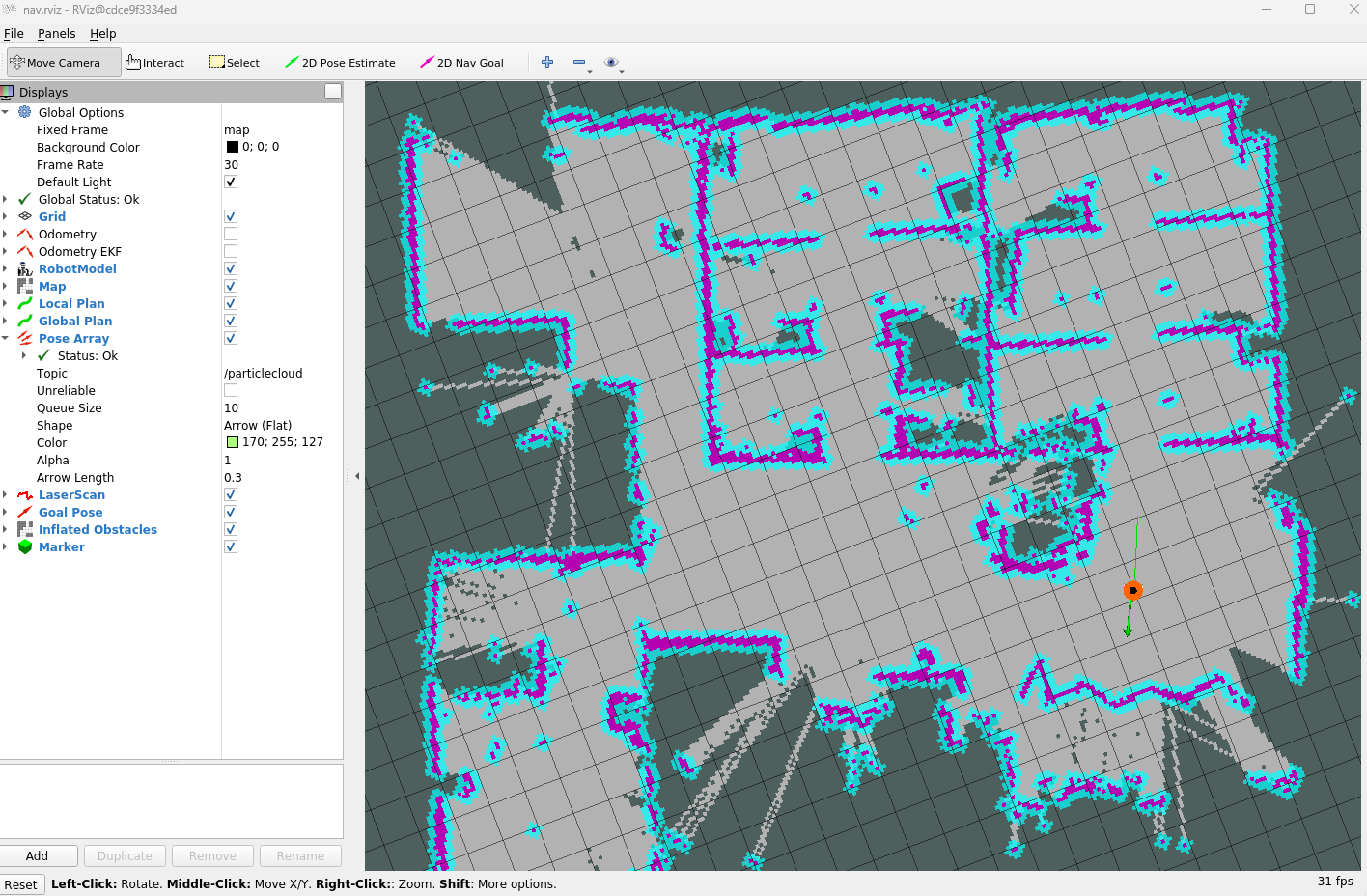
Task: Click the orange robot marker on map
Action: (x=1133, y=590)
